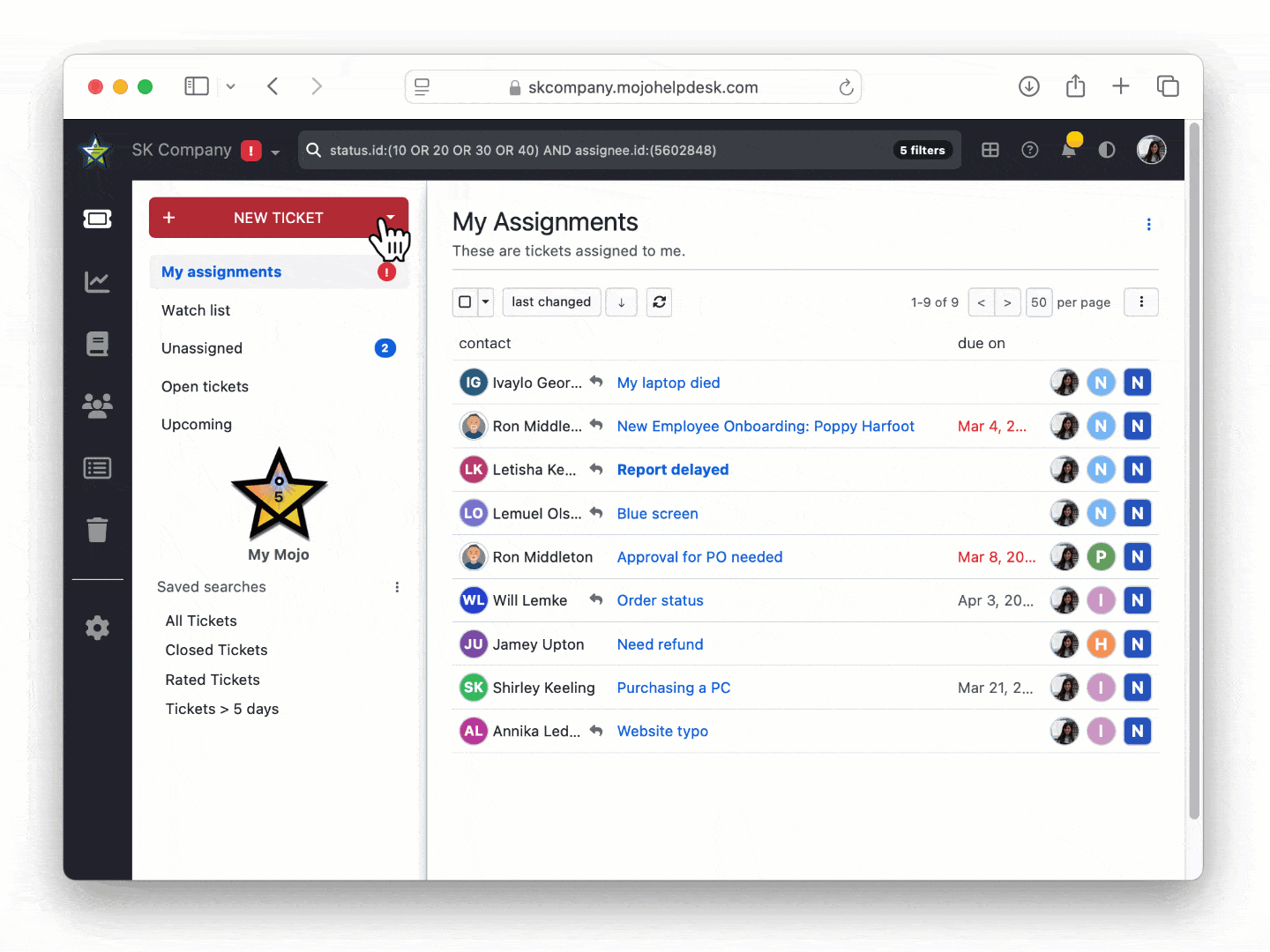Expand the SK Company dropdown caret
This screenshot has height=952, width=1270.
point(275,152)
